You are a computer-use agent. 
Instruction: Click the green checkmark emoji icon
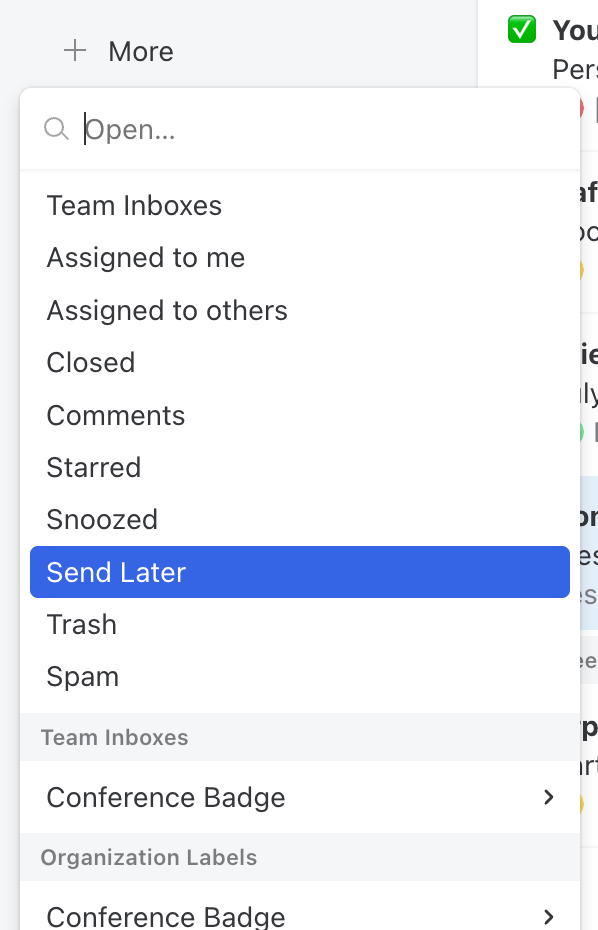click(x=522, y=30)
